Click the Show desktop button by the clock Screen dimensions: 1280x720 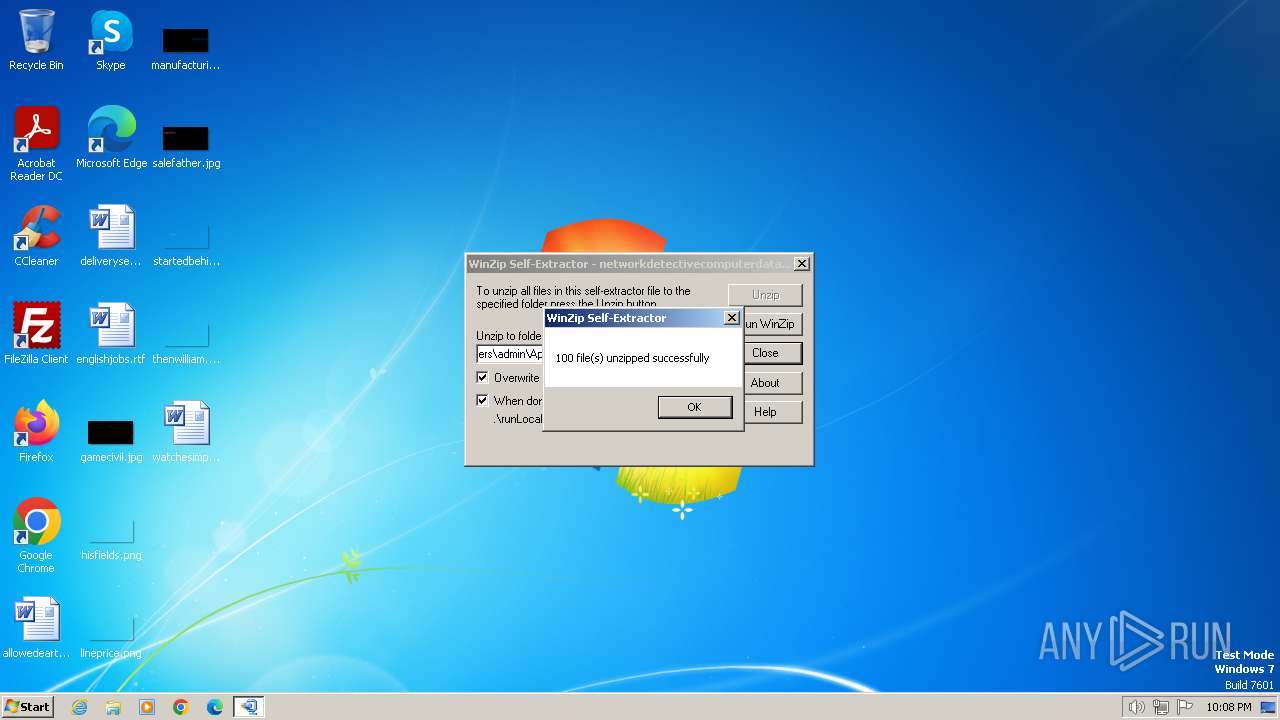click(1270, 707)
